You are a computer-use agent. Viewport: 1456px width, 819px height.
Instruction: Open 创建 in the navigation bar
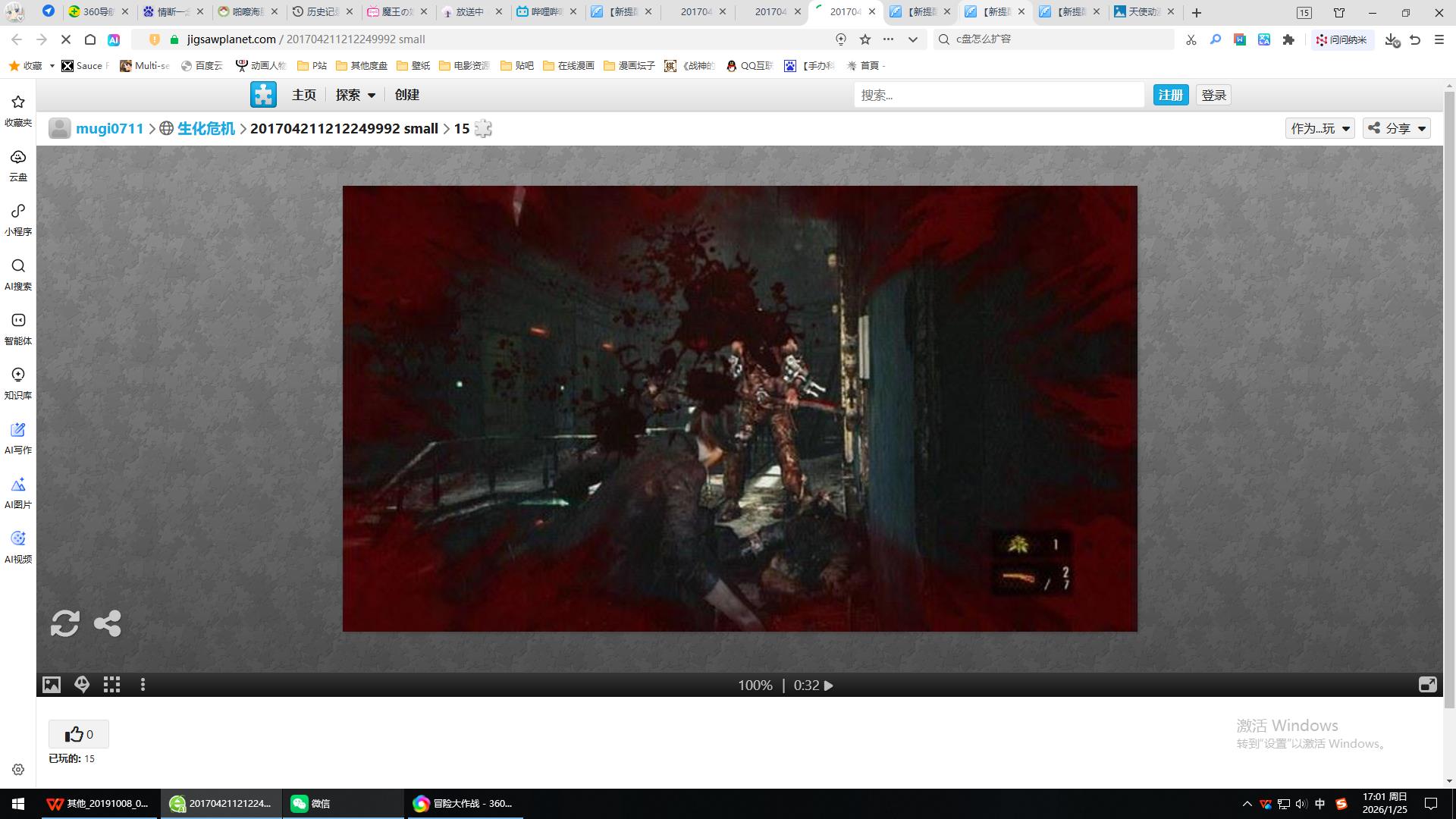(406, 95)
